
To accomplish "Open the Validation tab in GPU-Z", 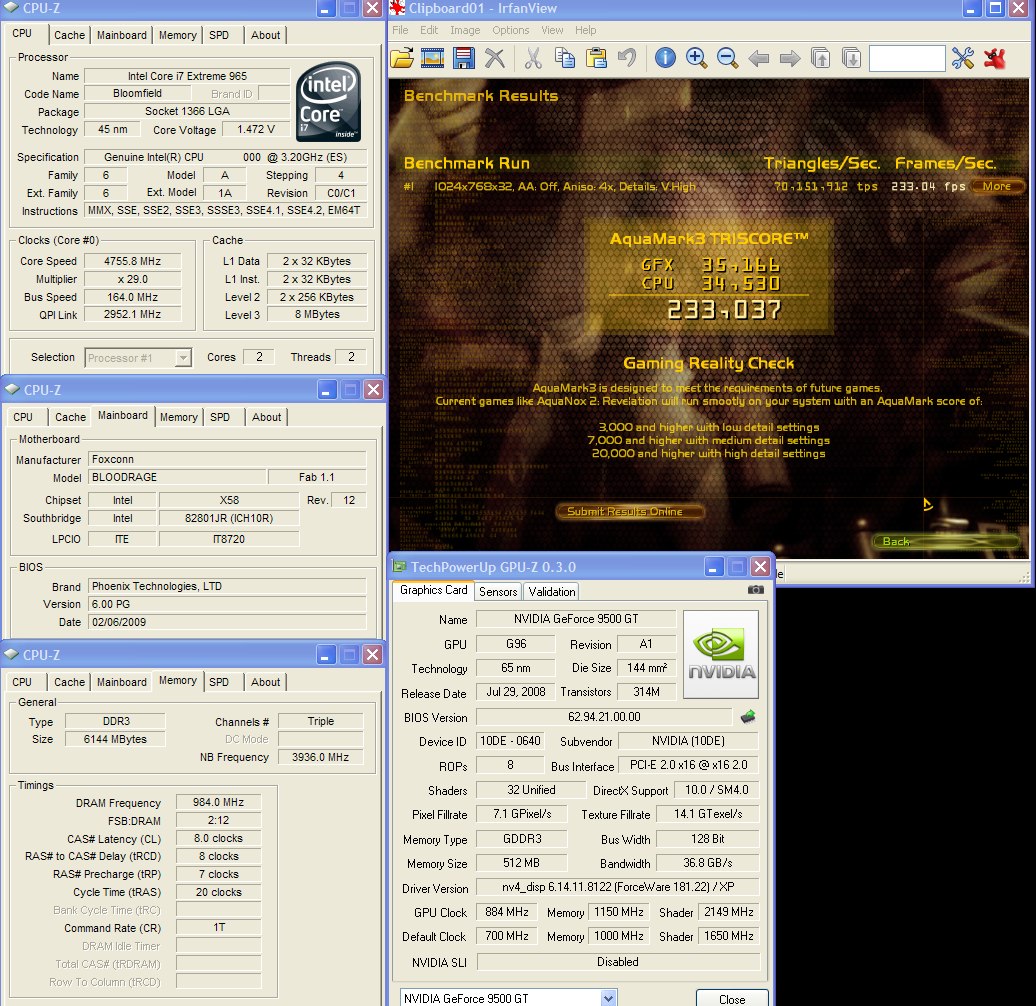I will 552,592.
